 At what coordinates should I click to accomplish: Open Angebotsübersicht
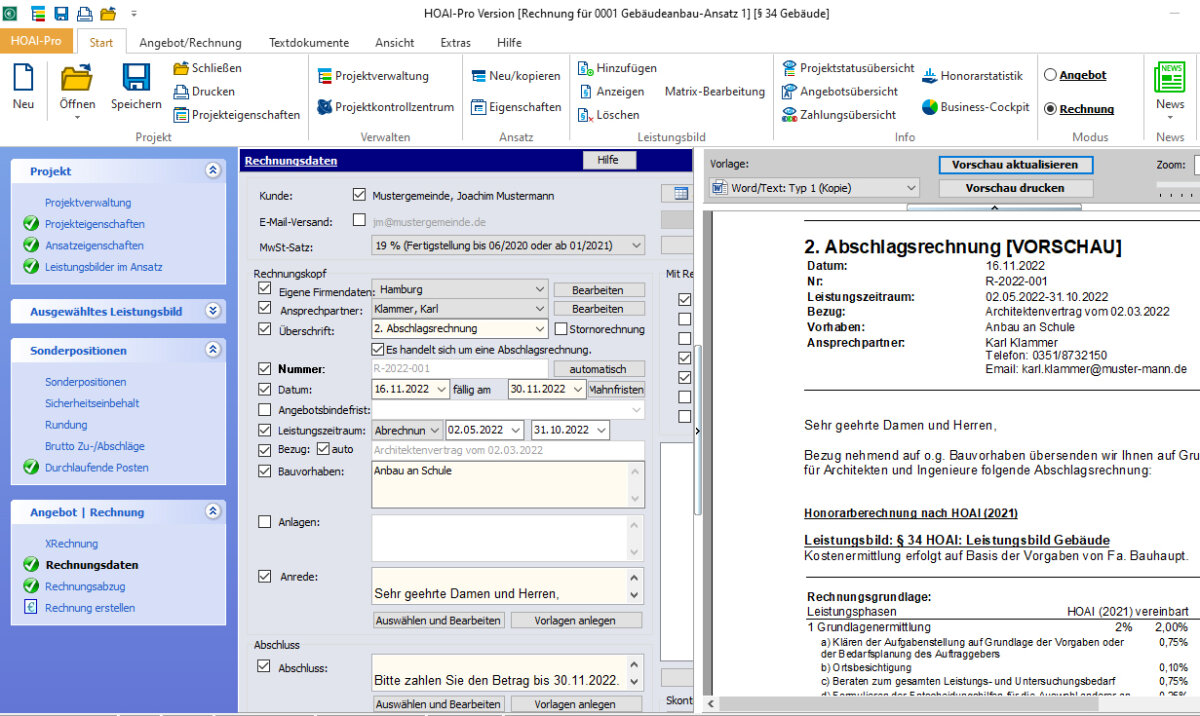point(839,91)
